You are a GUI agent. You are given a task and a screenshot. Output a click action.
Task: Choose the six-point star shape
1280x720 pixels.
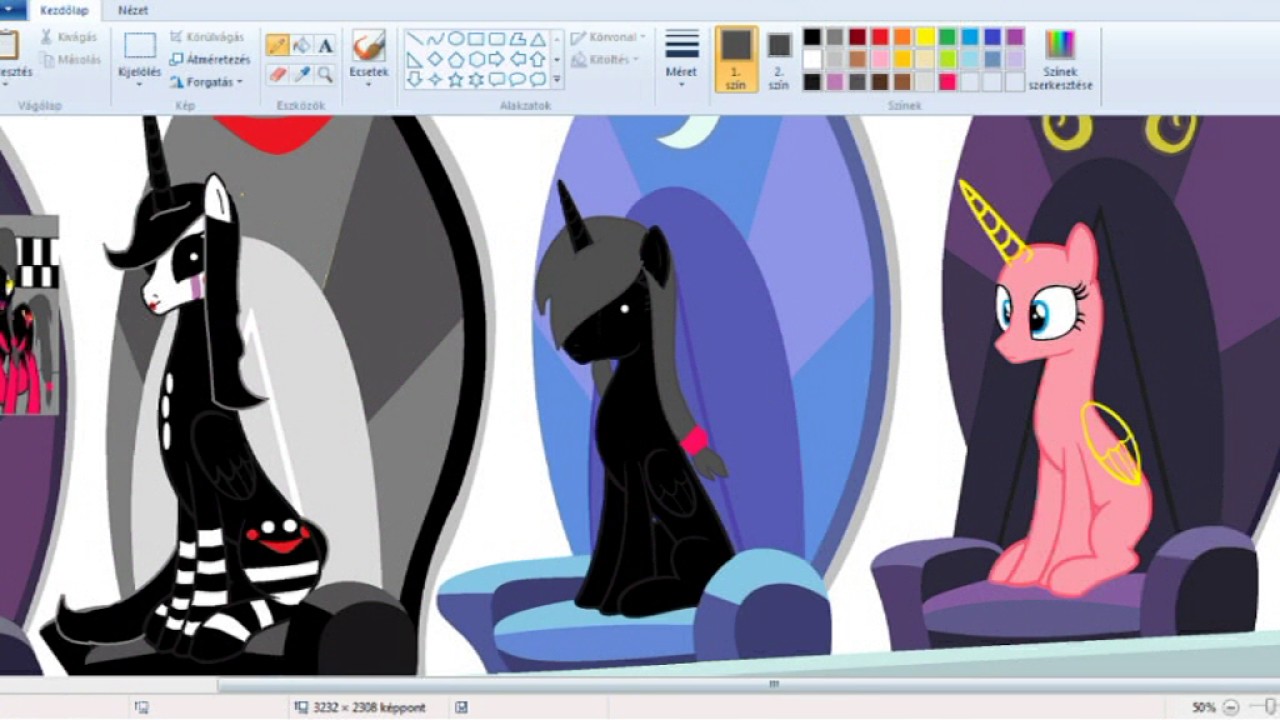(x=476, y=79)
